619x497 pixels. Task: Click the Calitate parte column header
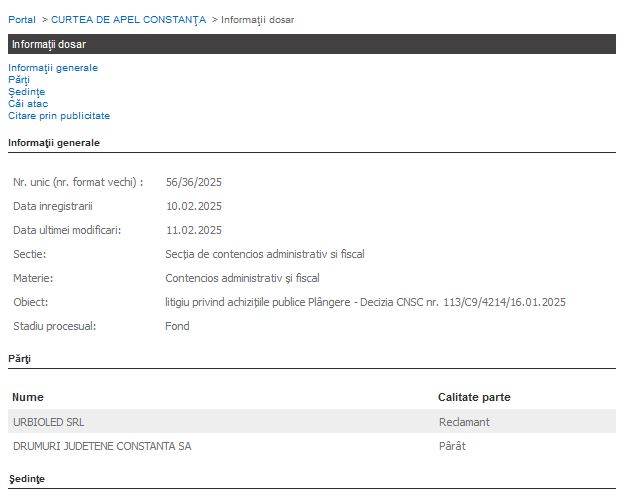(474, 397)
